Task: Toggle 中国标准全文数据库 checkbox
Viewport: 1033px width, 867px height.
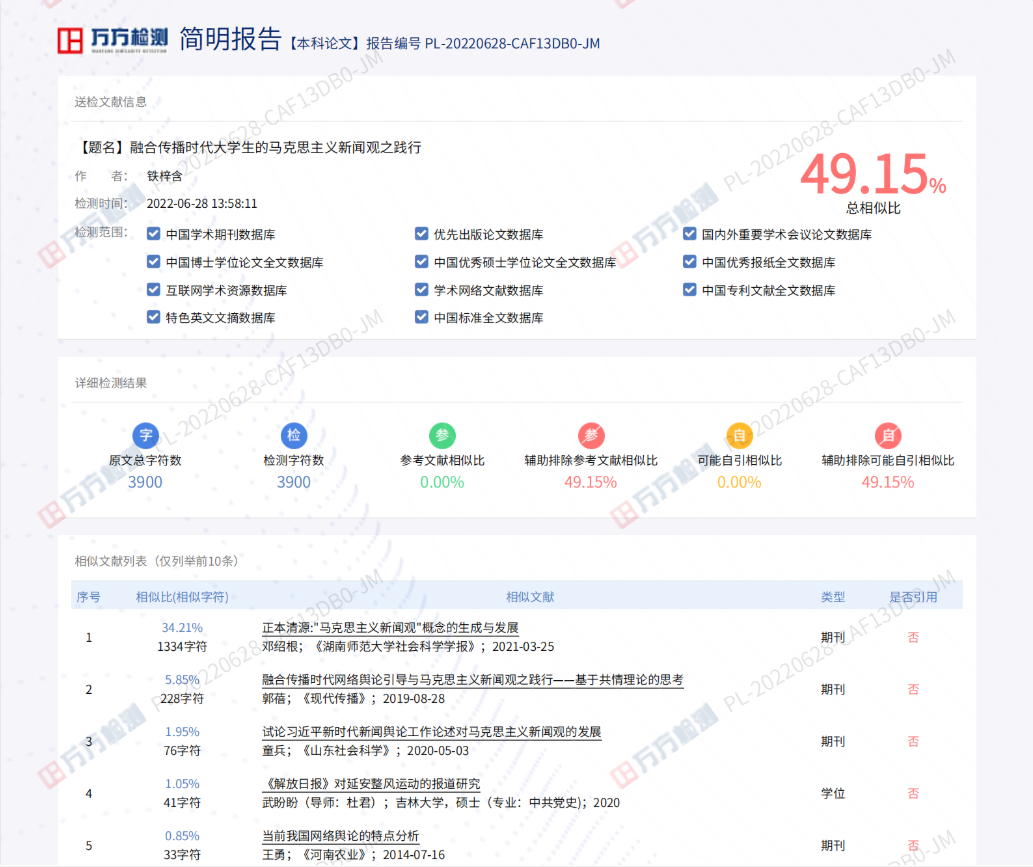Action: coord(422,317)
